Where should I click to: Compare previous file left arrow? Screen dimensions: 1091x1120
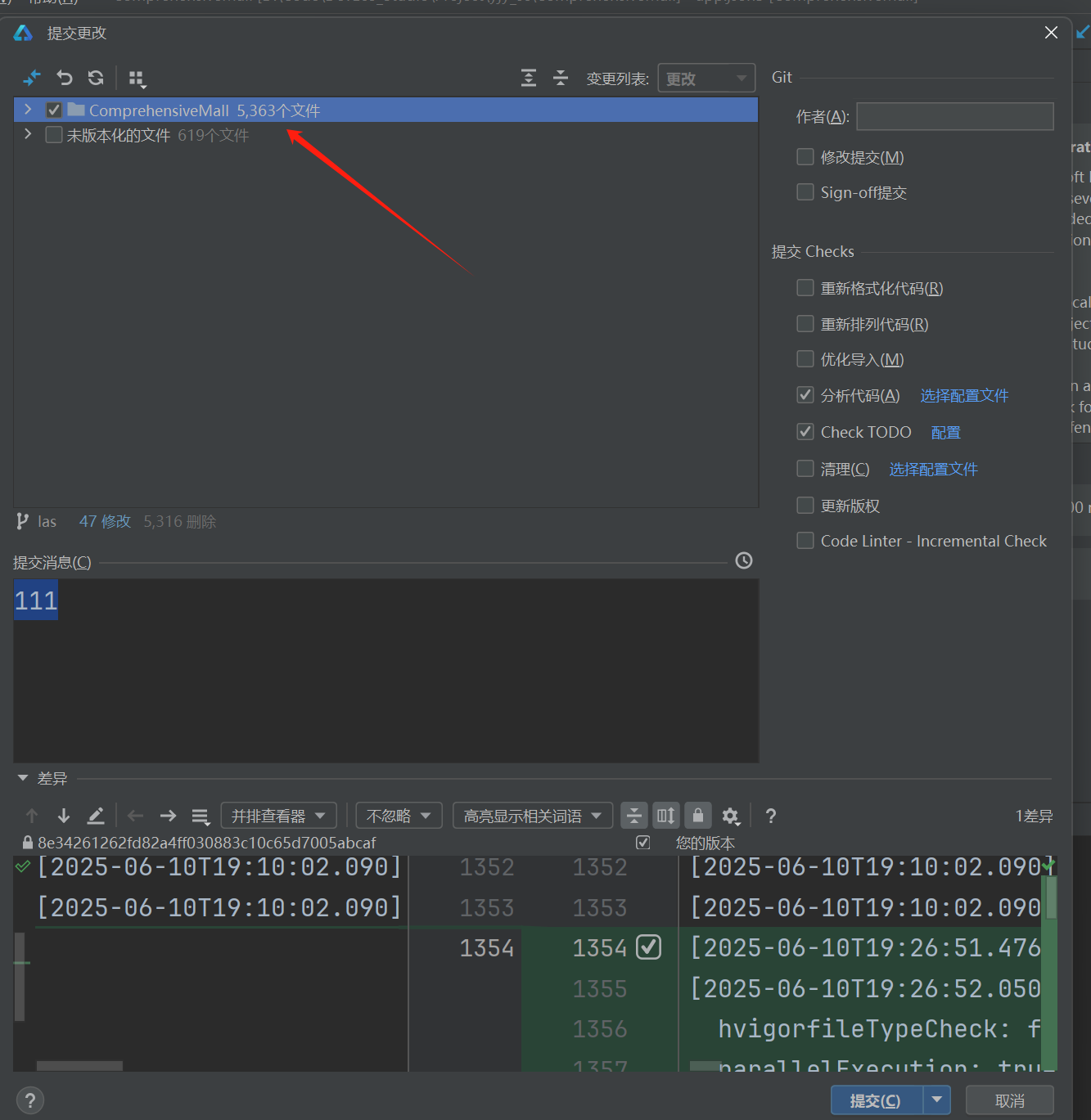[x=136, y=816]
